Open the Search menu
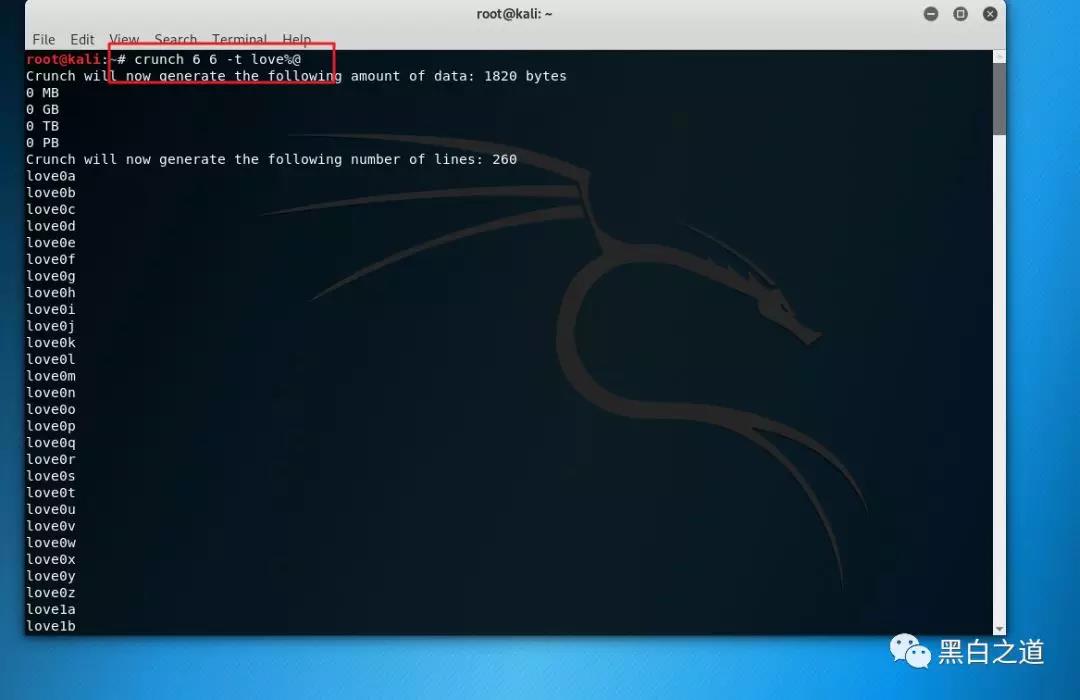The width and height of the screenshot is (1080, 700). [x=176, y=40]
